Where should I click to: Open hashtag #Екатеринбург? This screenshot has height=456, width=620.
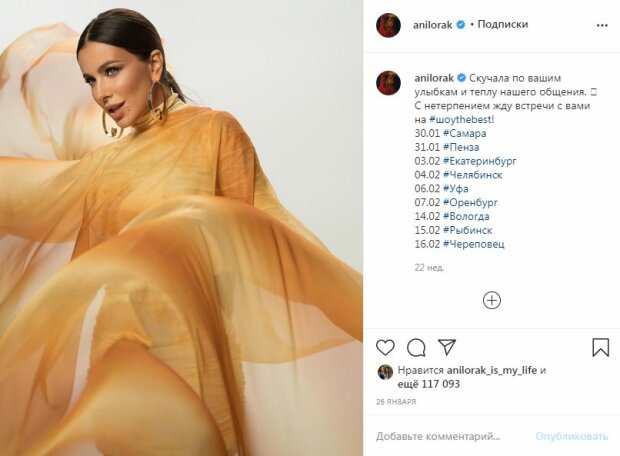coord(480,161)
